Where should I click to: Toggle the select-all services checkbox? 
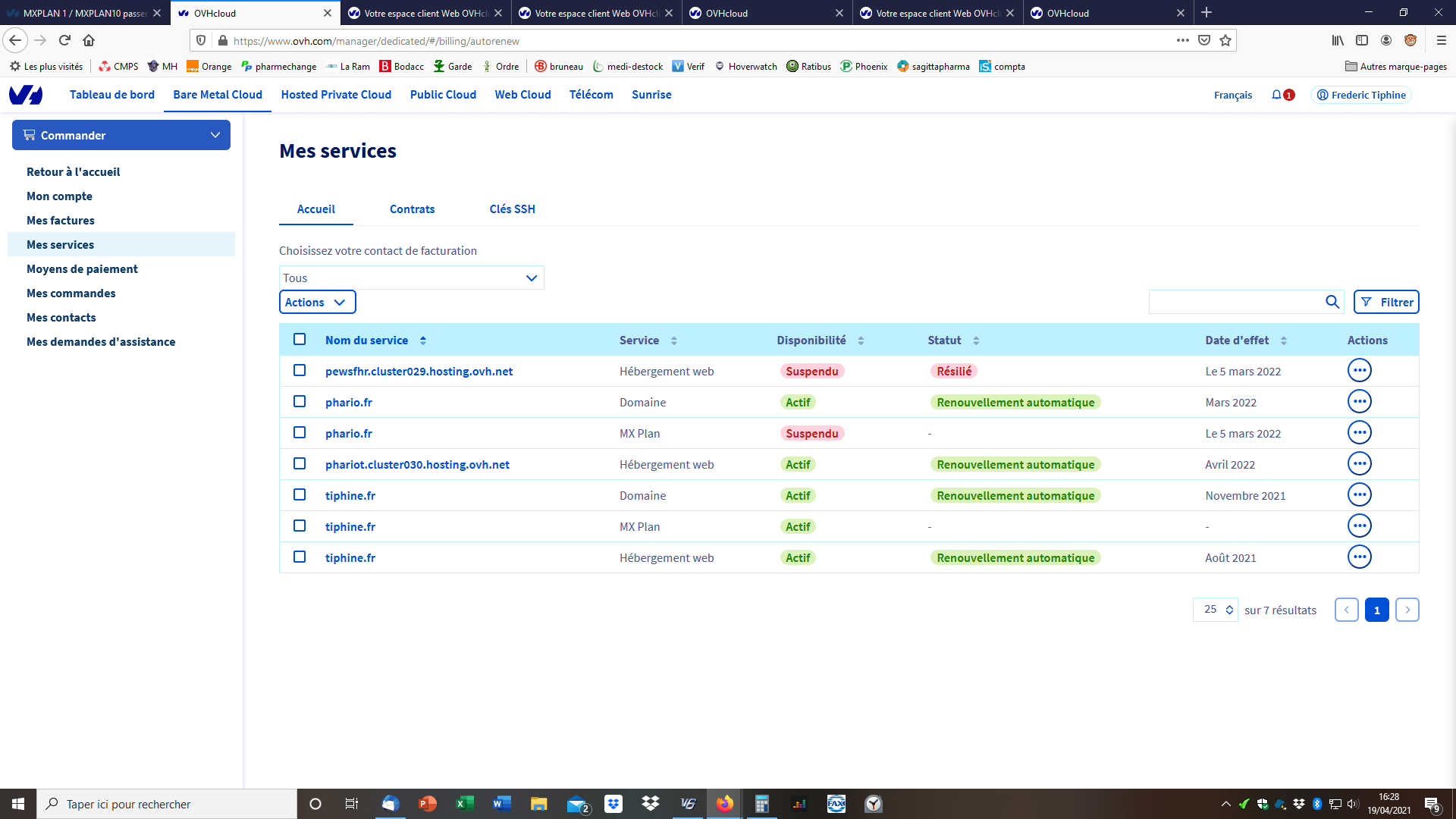coord(300,340)
